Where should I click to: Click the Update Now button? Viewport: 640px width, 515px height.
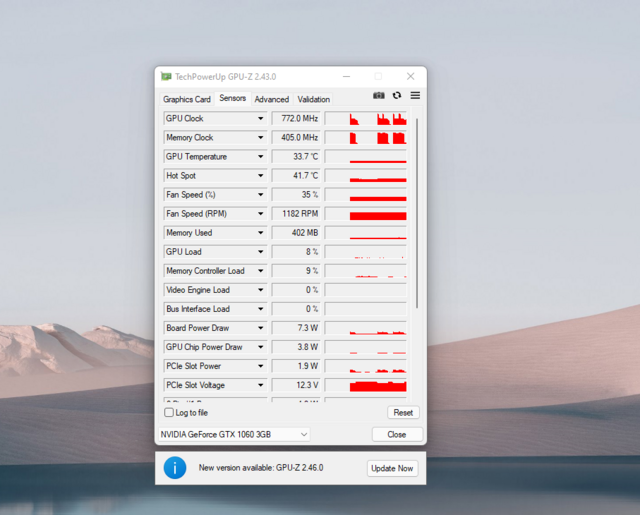point(392,468)
